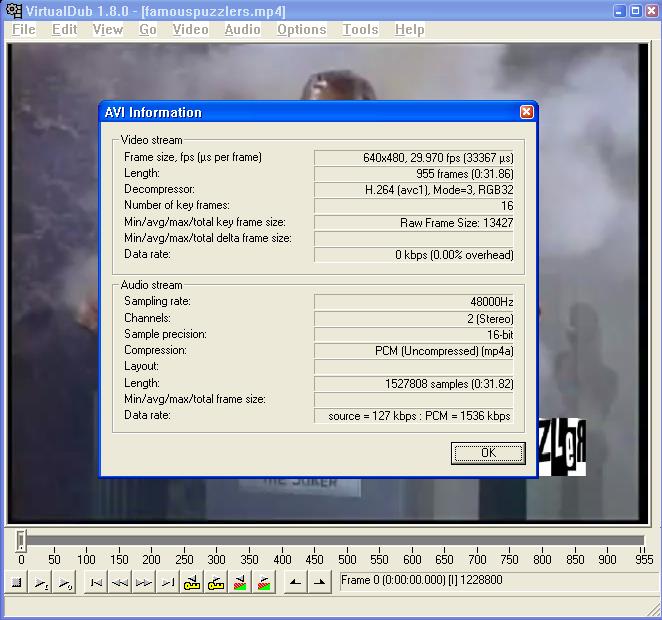Click the 800 mark on the timeline

tap(542, 559)
